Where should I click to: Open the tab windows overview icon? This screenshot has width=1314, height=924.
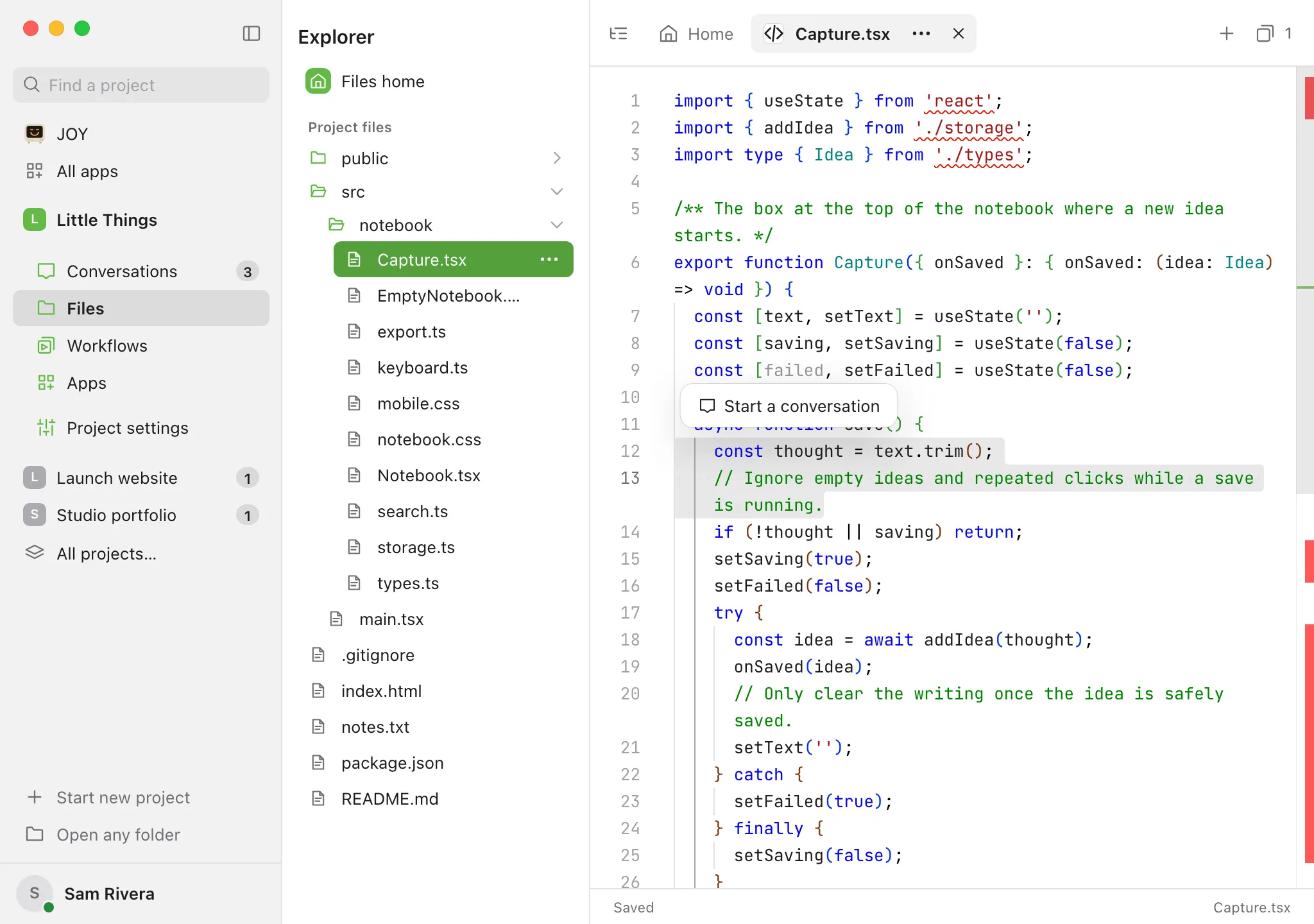coord(1265,33)
